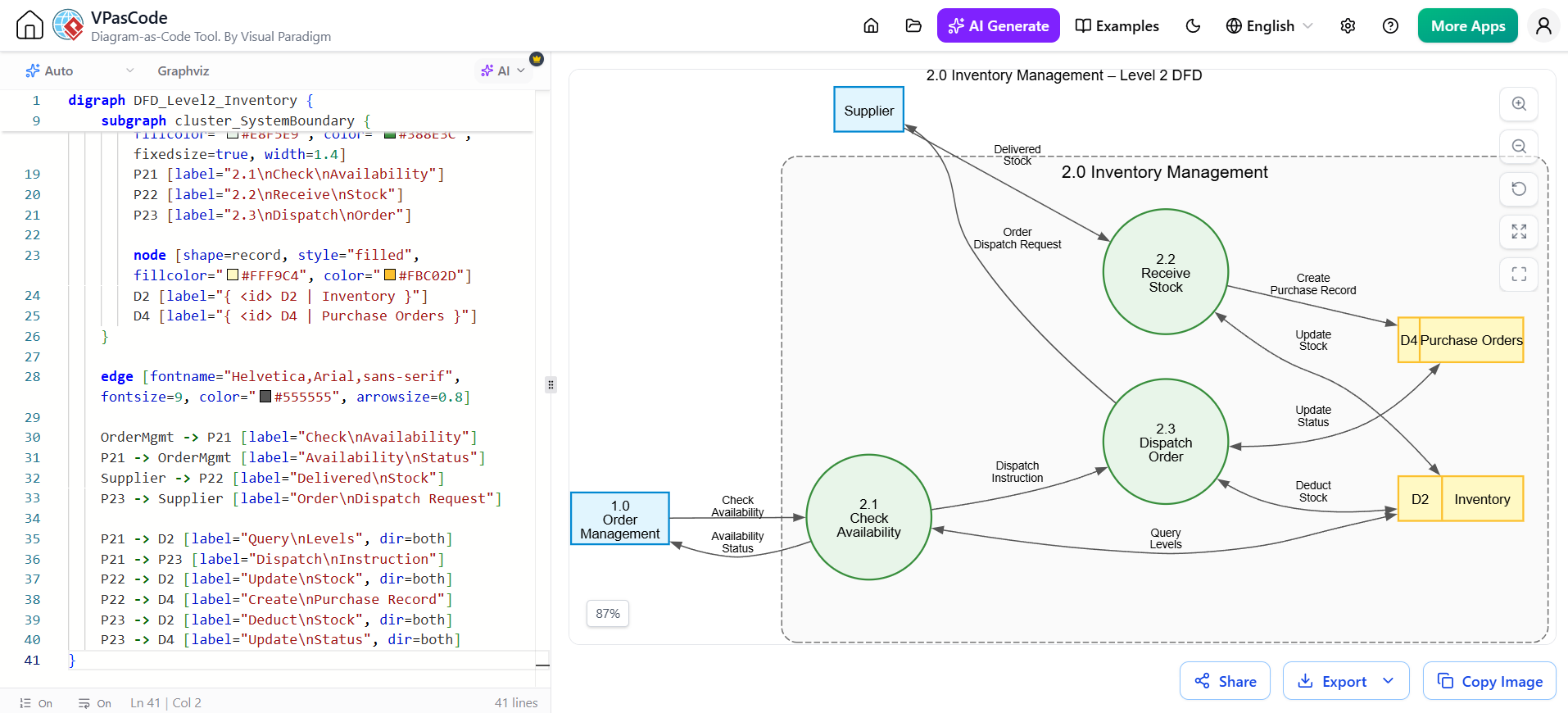Click the 2.1 Check Availability process node

point(868,517)
